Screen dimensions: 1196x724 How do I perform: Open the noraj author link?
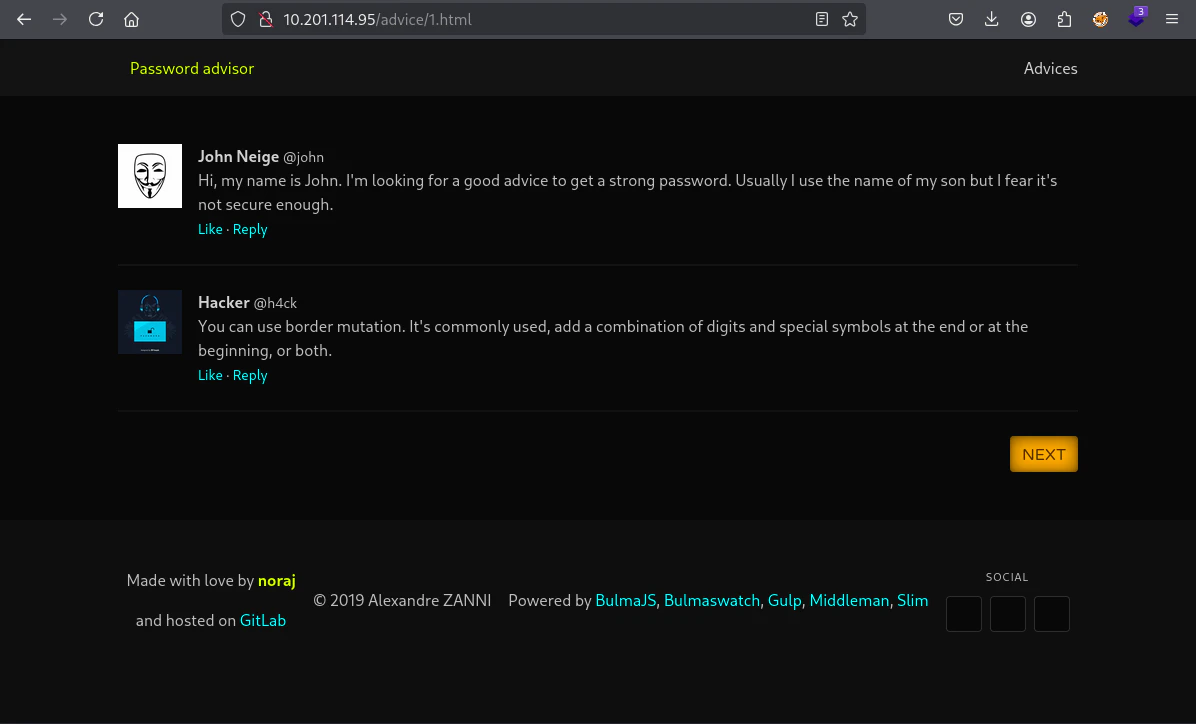[x=277, y=581]
